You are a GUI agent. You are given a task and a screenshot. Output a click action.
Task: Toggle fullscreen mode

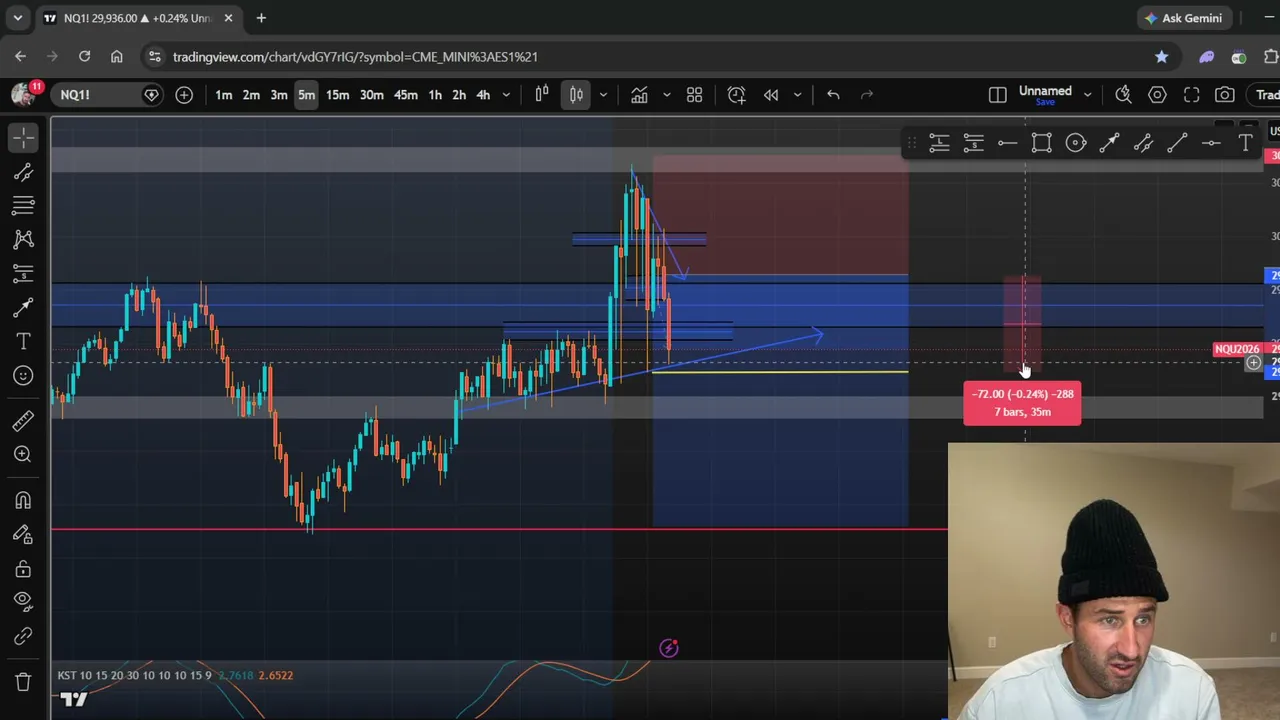coord(1191,95)
